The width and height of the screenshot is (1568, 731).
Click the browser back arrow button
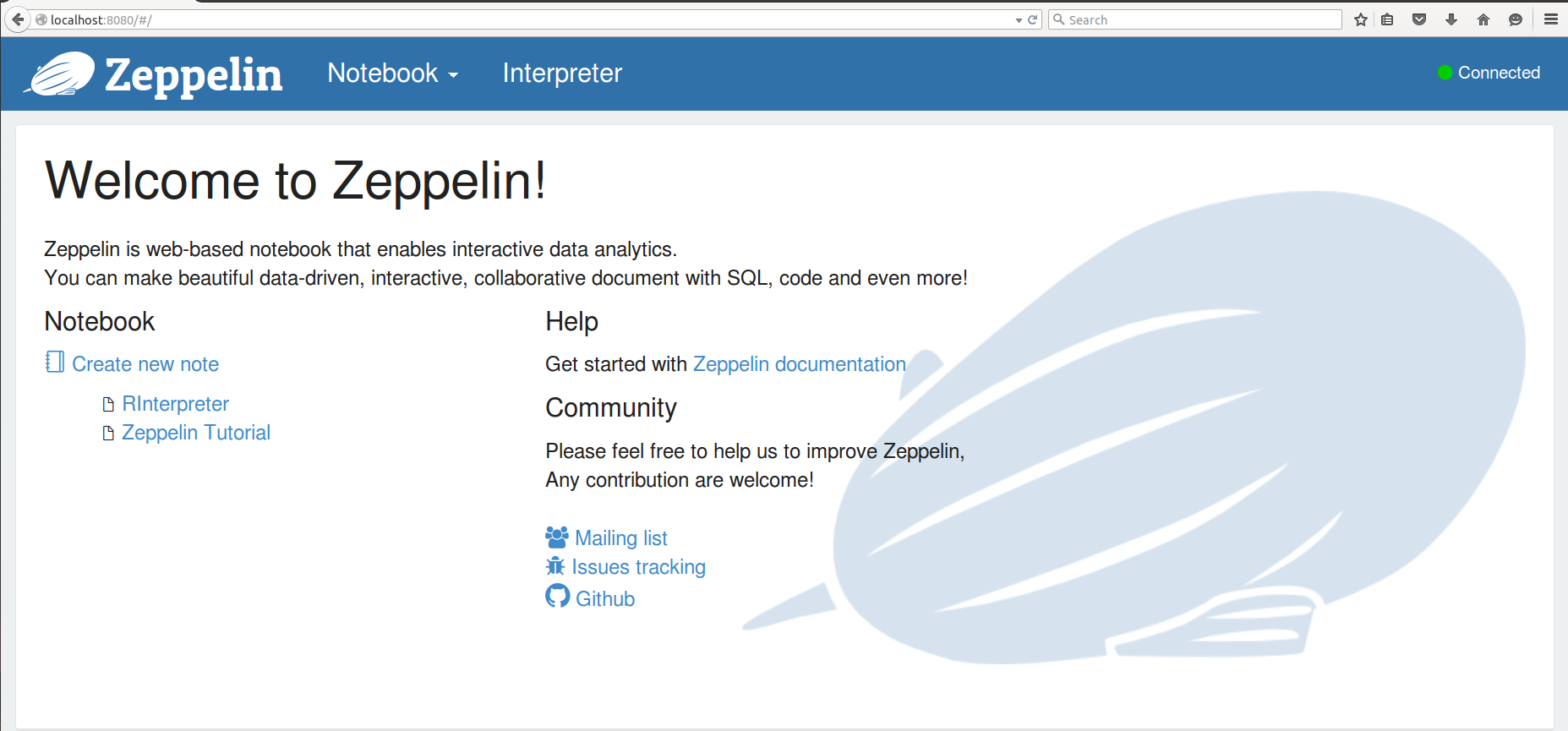point(17,19)
